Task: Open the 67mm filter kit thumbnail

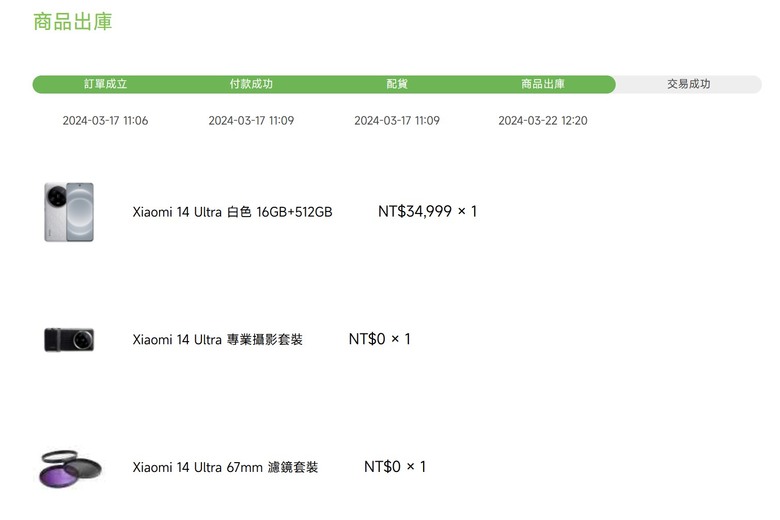Action: [x=70, y=469]
